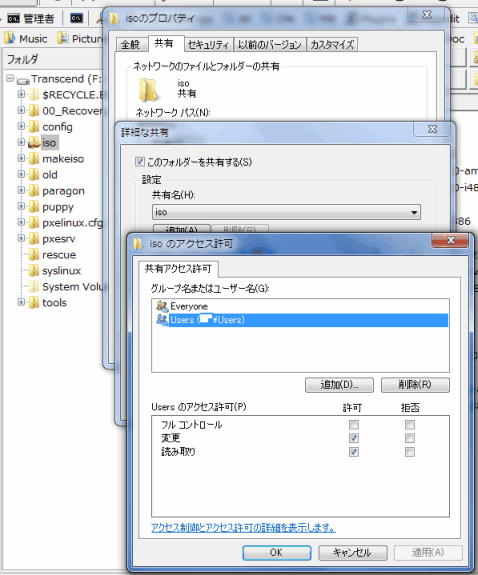Click the second command prompt icon in toolbar
The width and height of the screenshot is (478, 575).
coord(77,18)
